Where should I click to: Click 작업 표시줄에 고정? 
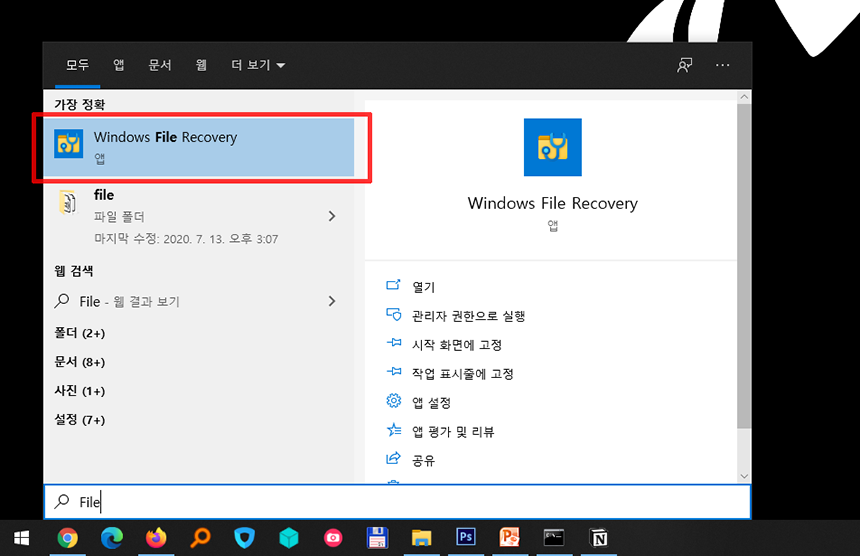tap(463, 374)
